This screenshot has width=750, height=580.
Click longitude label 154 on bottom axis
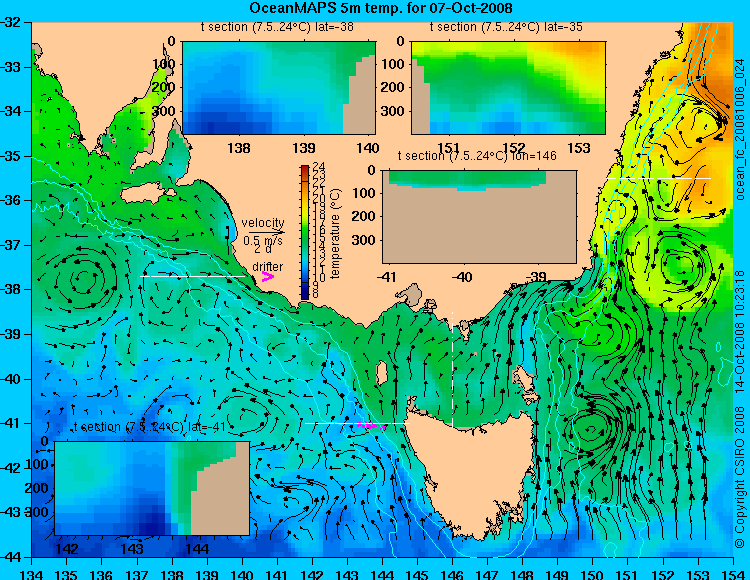coord(733,574)
